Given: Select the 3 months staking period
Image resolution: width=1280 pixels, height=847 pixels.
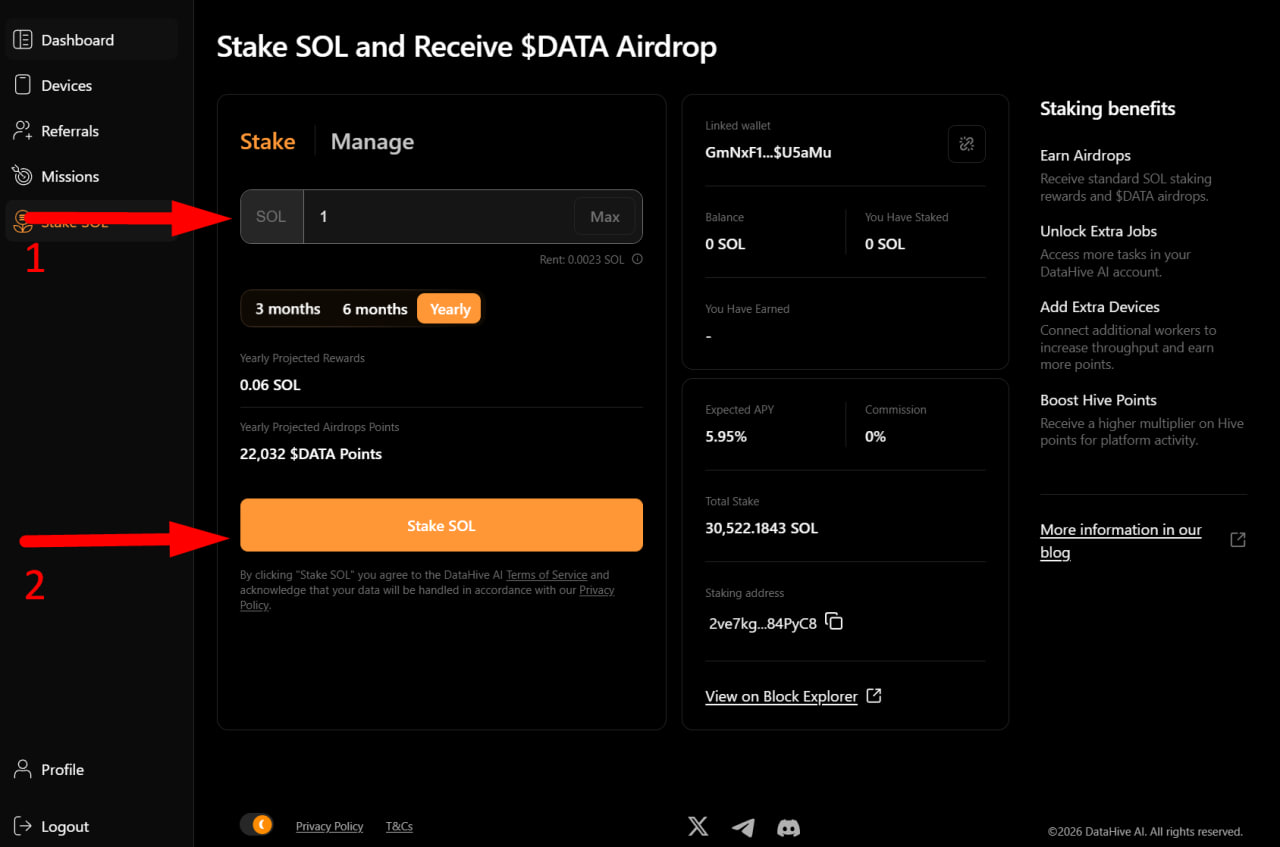Looking at the screenshot, I should (288, 309).
